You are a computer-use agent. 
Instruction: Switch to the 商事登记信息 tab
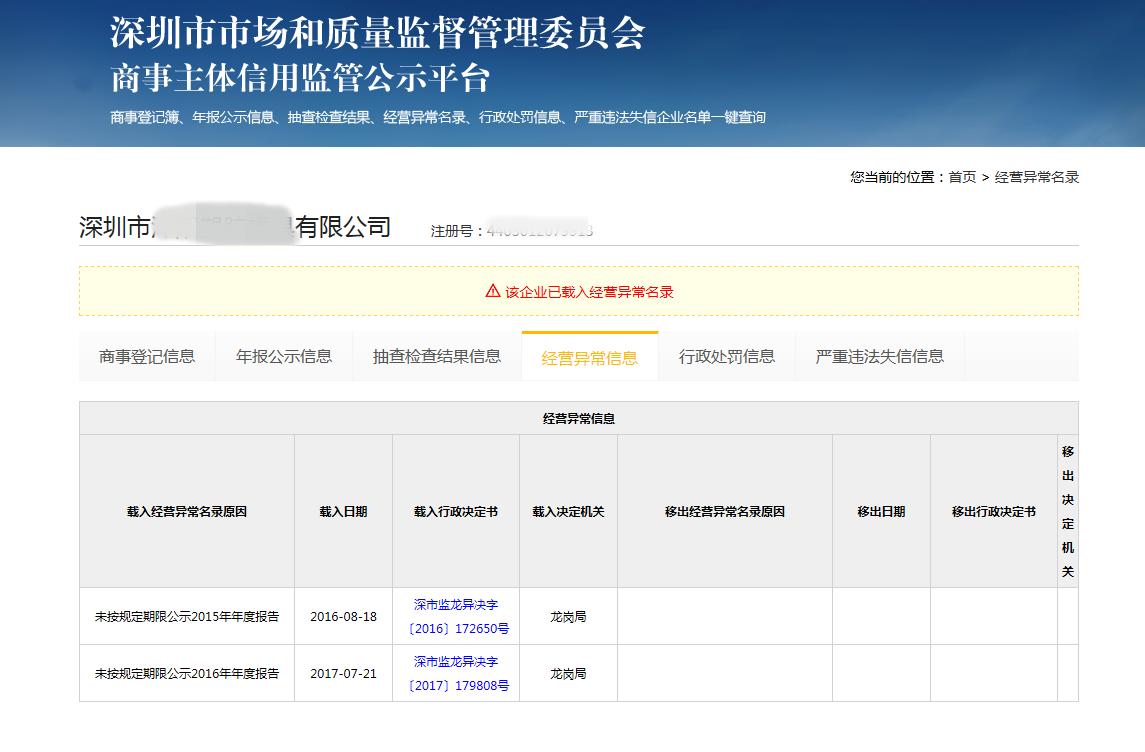point(146,355)
